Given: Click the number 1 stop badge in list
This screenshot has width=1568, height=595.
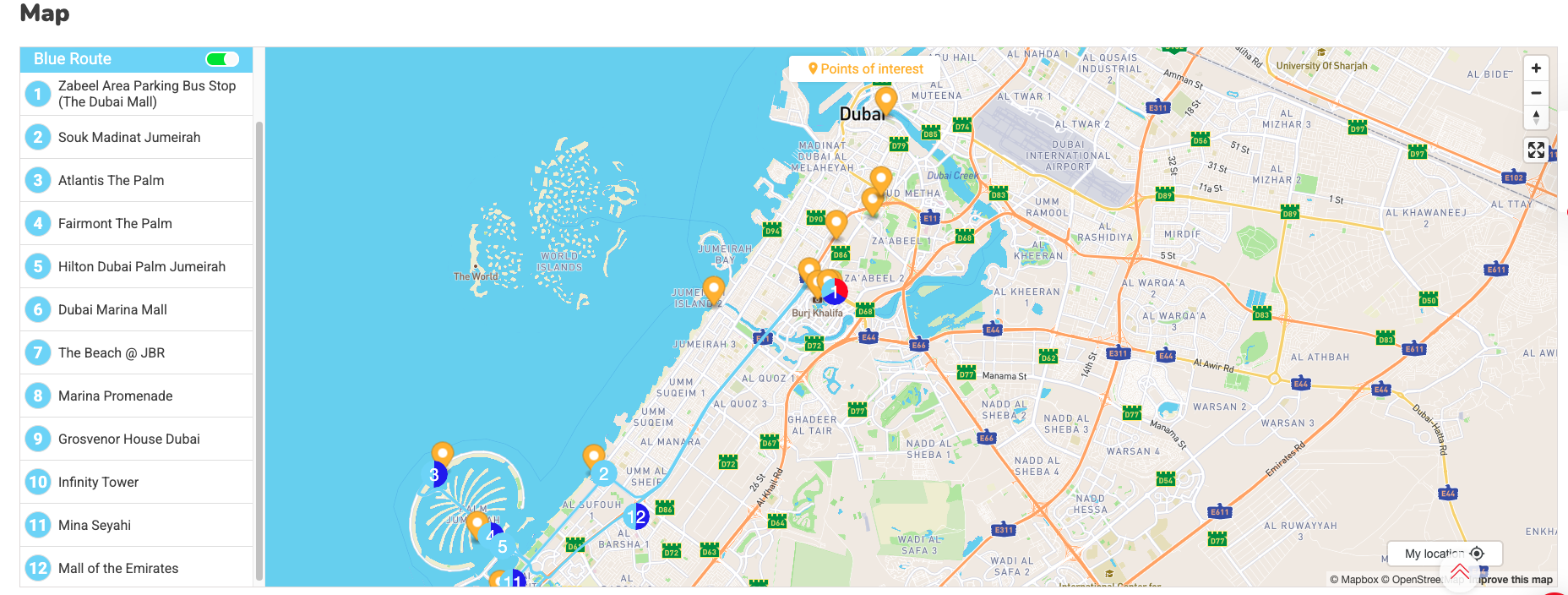Looking at the screenshot, I should click(38, 94).
